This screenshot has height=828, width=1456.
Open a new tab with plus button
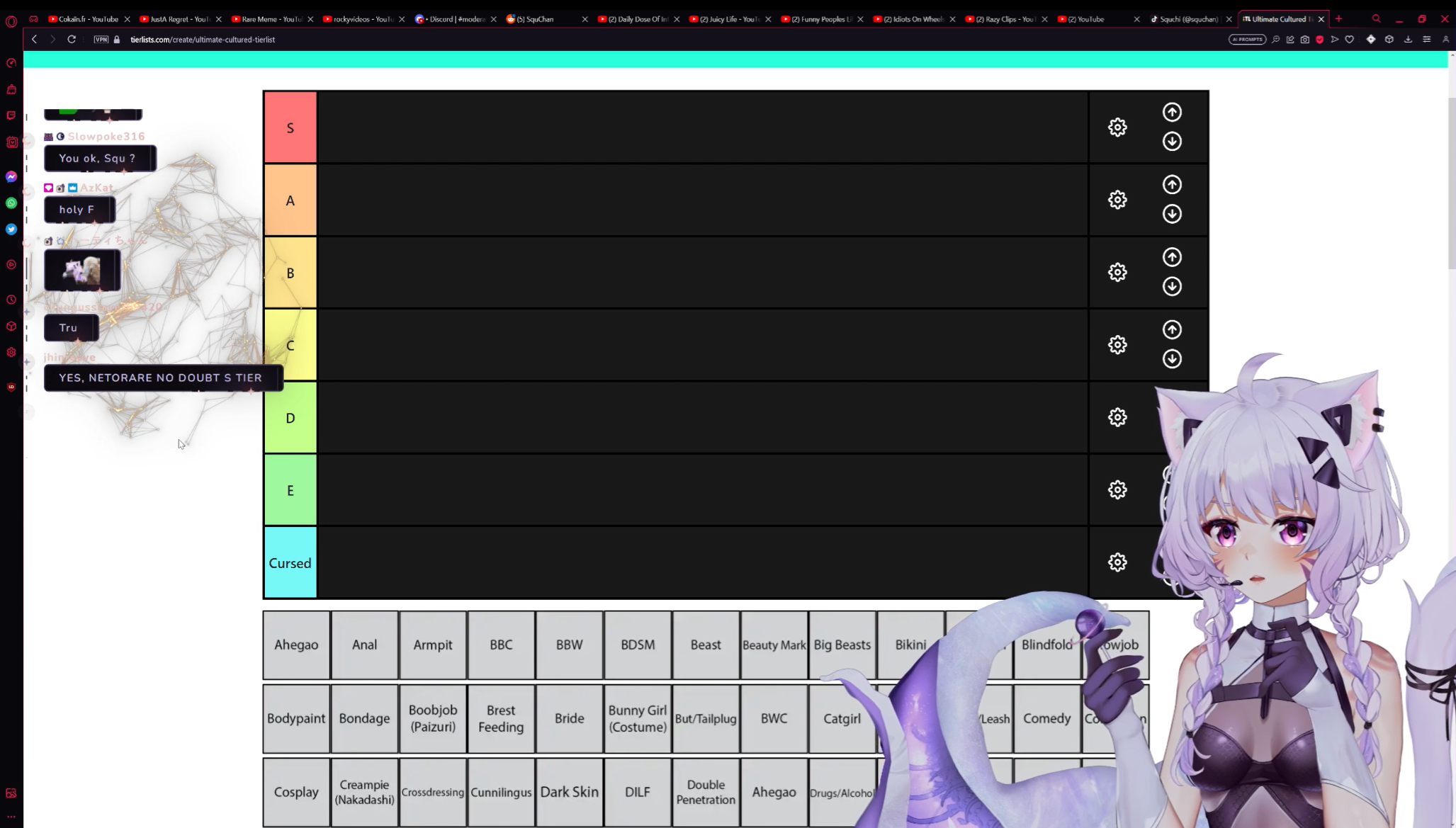[x=1338, y=19]
